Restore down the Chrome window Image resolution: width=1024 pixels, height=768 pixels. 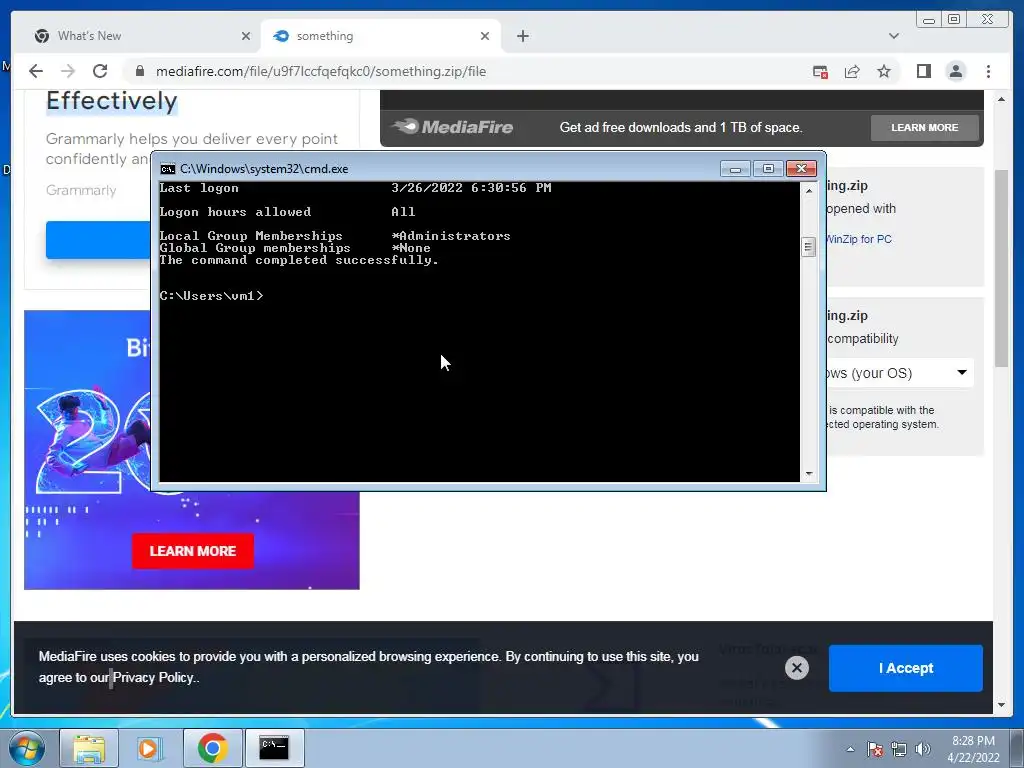[954, 20]
